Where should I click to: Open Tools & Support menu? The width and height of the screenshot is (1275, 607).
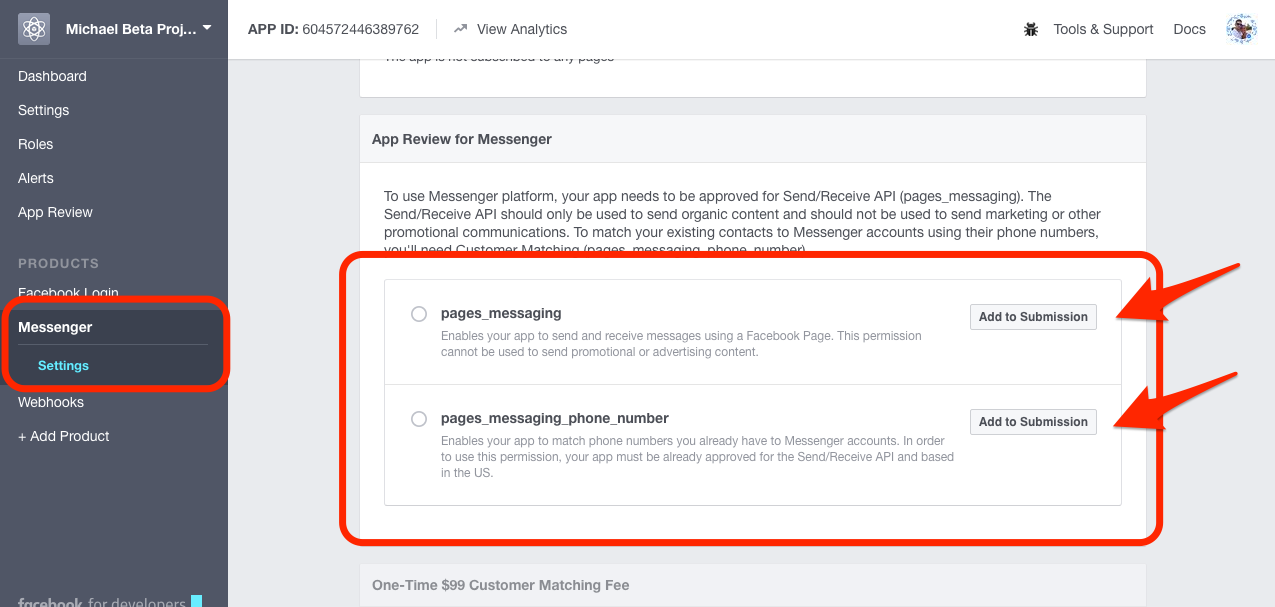pos(1103,29)
